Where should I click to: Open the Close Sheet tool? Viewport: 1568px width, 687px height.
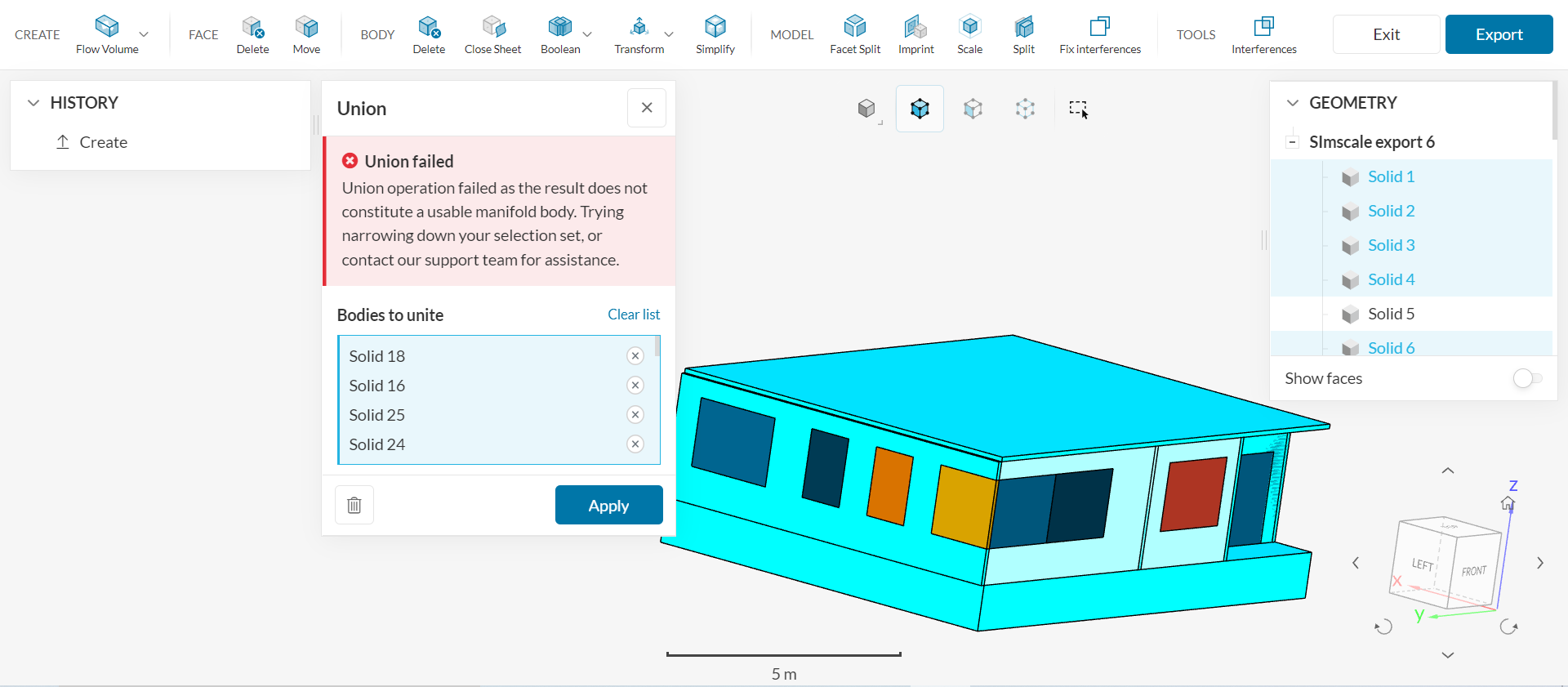pyautogui.click(x=492, y=34)
